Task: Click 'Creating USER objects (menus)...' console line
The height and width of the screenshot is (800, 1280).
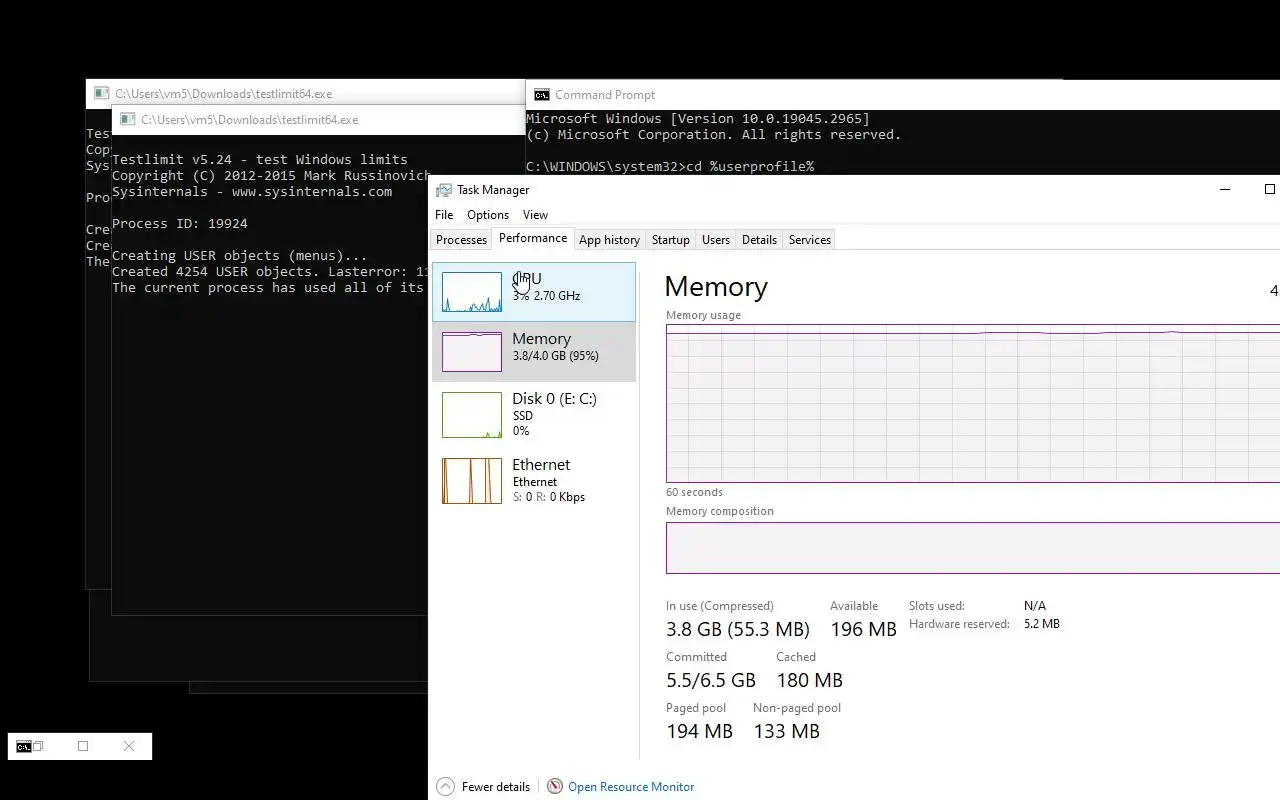Action: click(x=240, y=256)
